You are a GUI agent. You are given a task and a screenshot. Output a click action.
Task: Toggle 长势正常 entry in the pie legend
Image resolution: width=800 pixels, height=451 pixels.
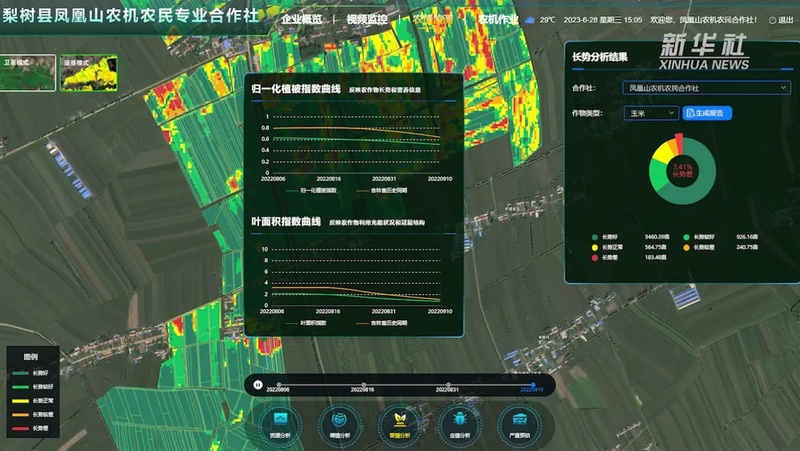pos(607,247)
